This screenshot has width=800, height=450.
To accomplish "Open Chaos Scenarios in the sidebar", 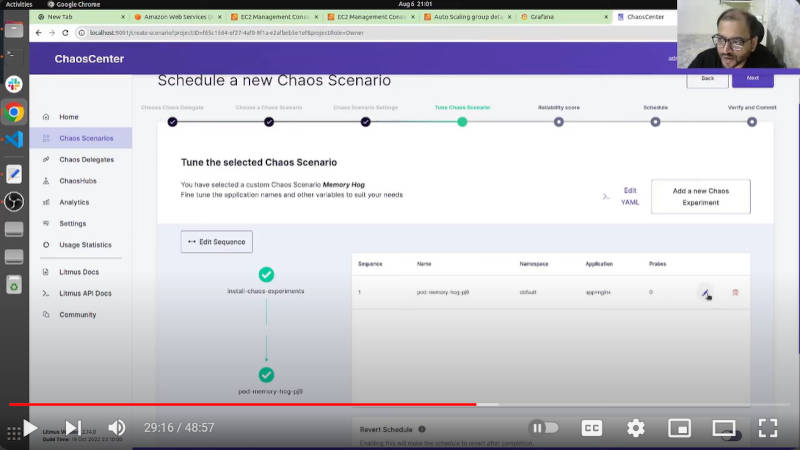I will [x=81, y=138].
